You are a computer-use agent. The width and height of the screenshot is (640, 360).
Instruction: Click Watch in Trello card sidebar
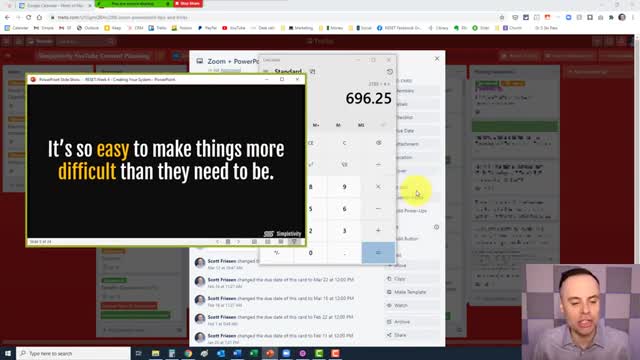point(412,305)
